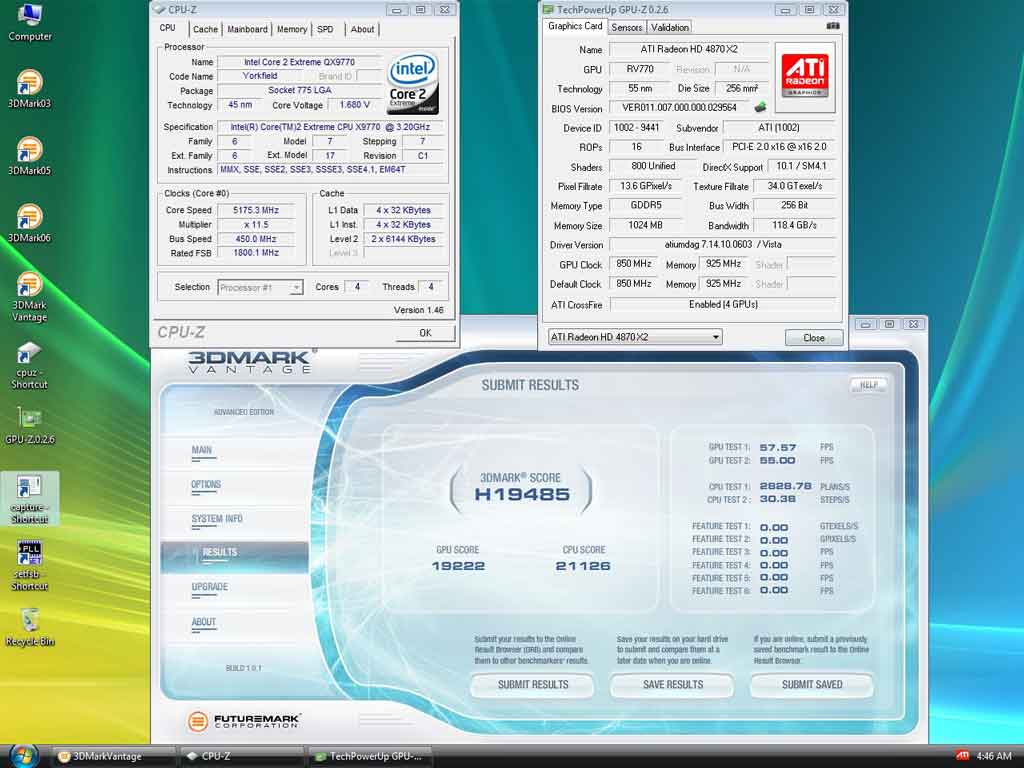1024x768 pixels.
Task: Switch to 3DMarkVantage taskbar button
Action: (x=113, y=756)
